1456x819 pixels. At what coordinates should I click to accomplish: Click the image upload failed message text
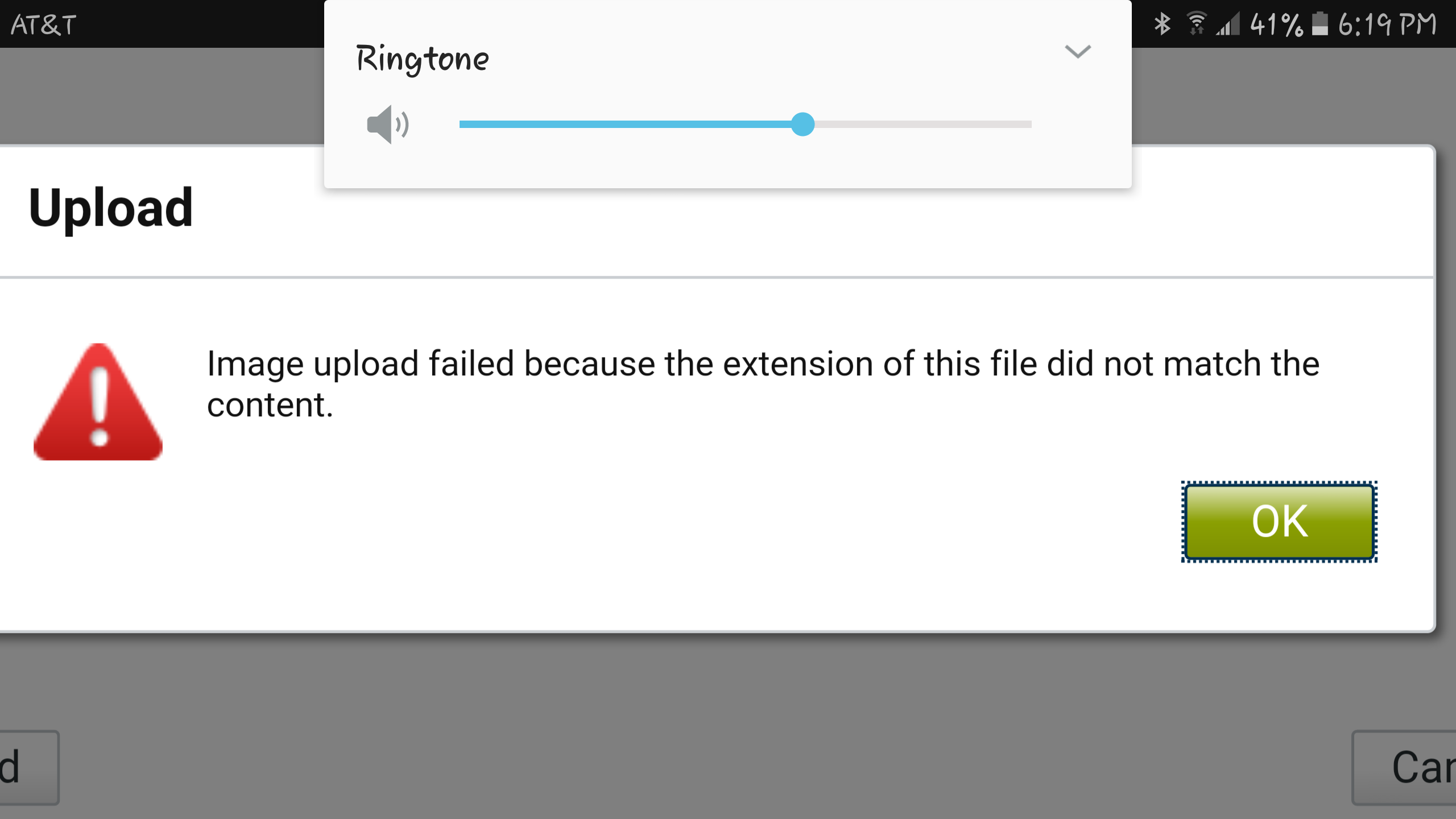pyautogui.click(x=763, y=384)
